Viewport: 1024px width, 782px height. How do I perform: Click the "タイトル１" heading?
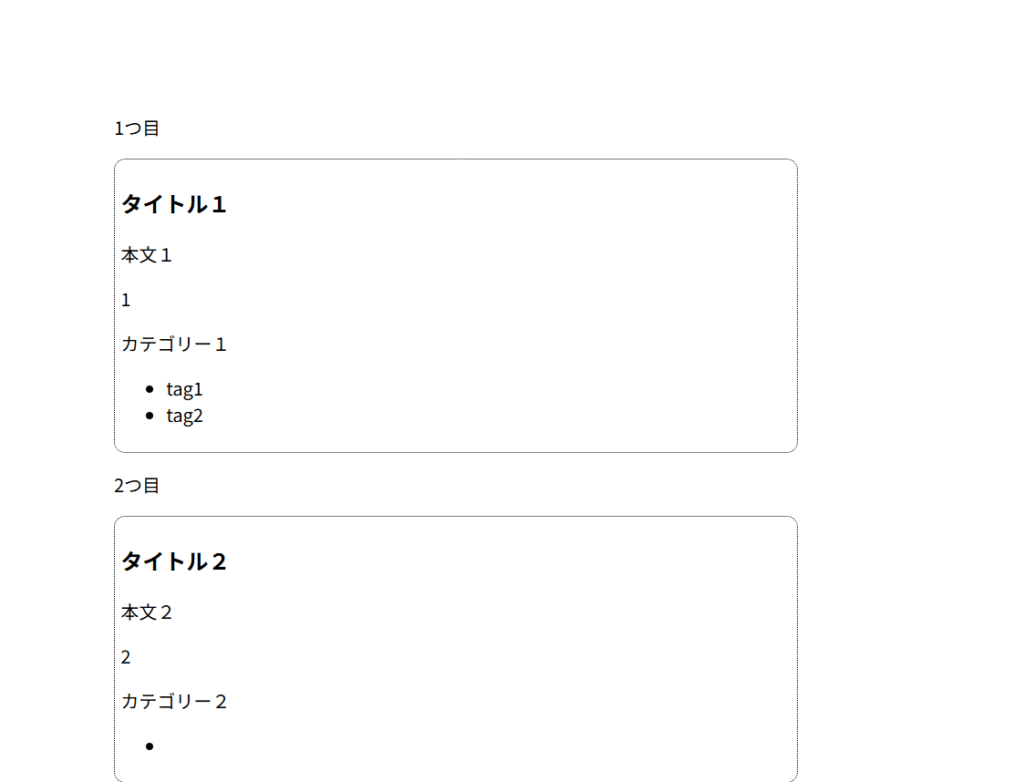(174, 204)
